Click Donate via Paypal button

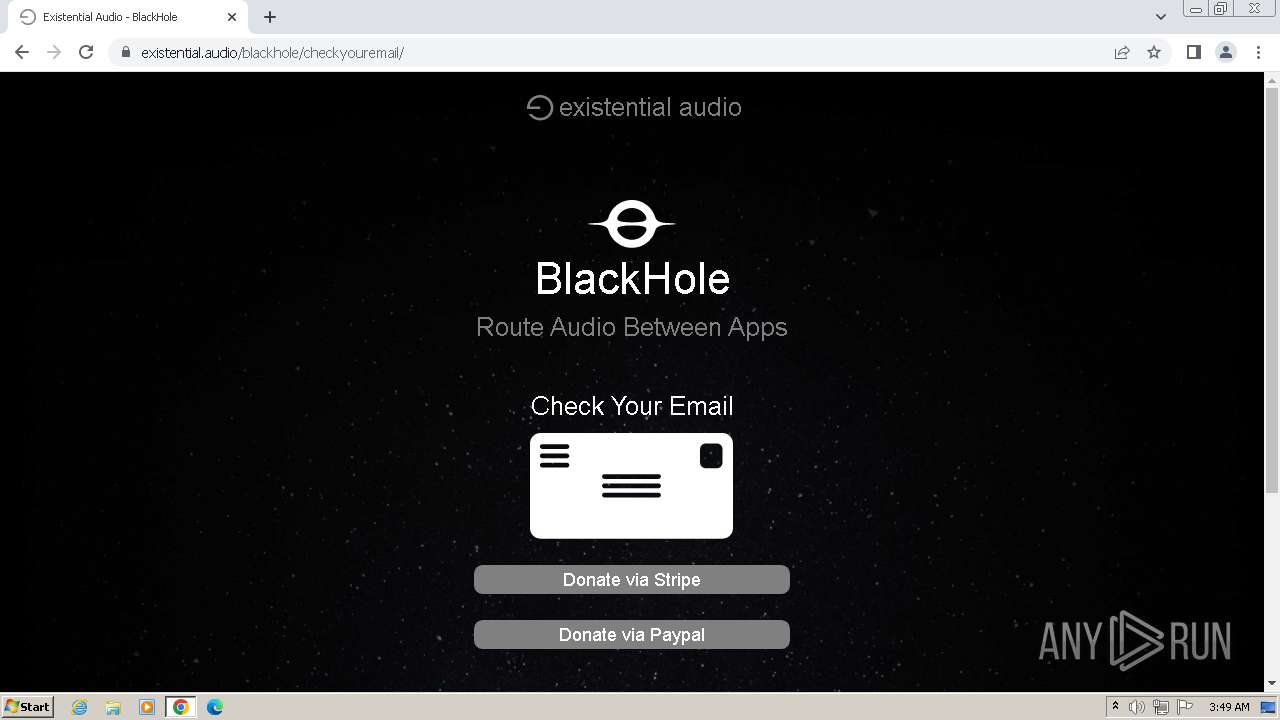(x=632, y=635)
